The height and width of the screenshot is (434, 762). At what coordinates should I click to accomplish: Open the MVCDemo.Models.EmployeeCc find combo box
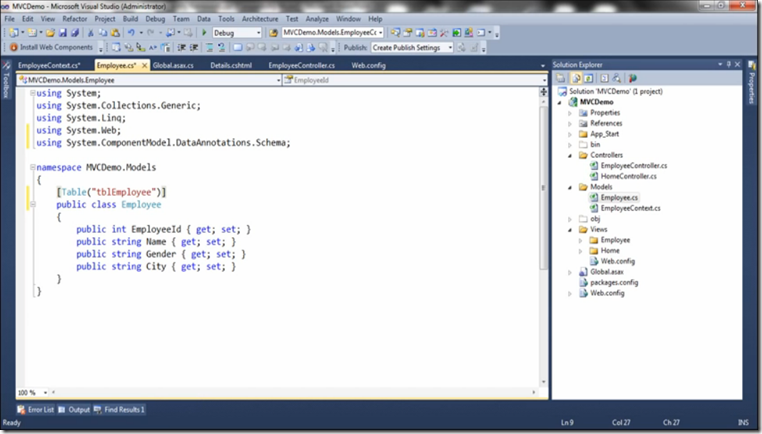point(333,33)
